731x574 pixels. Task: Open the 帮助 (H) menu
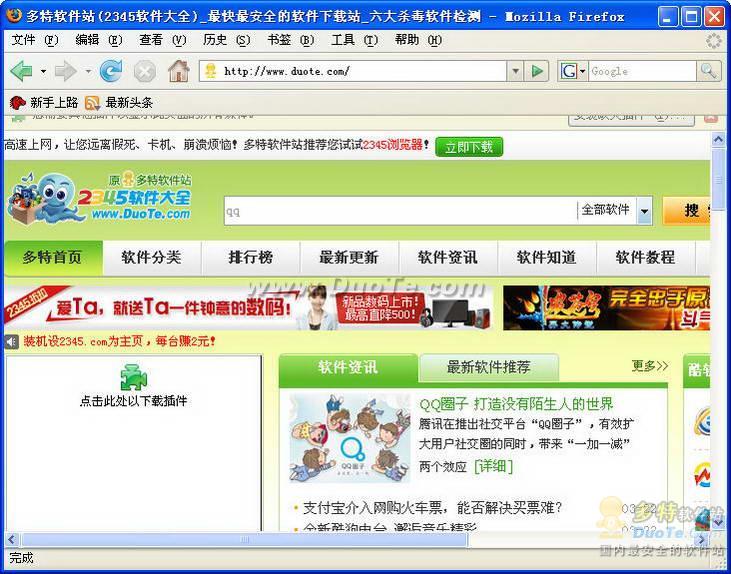pos(418,41)
